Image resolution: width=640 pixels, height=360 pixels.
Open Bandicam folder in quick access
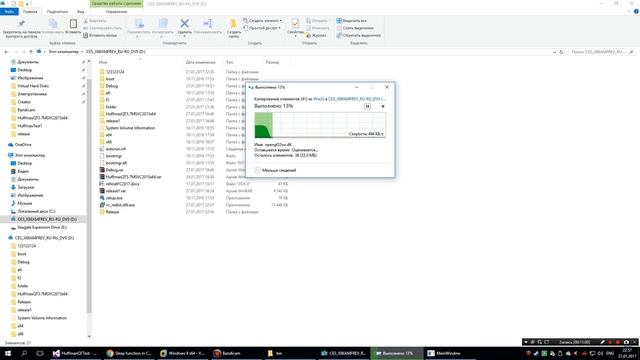click(x=26, y=110)
